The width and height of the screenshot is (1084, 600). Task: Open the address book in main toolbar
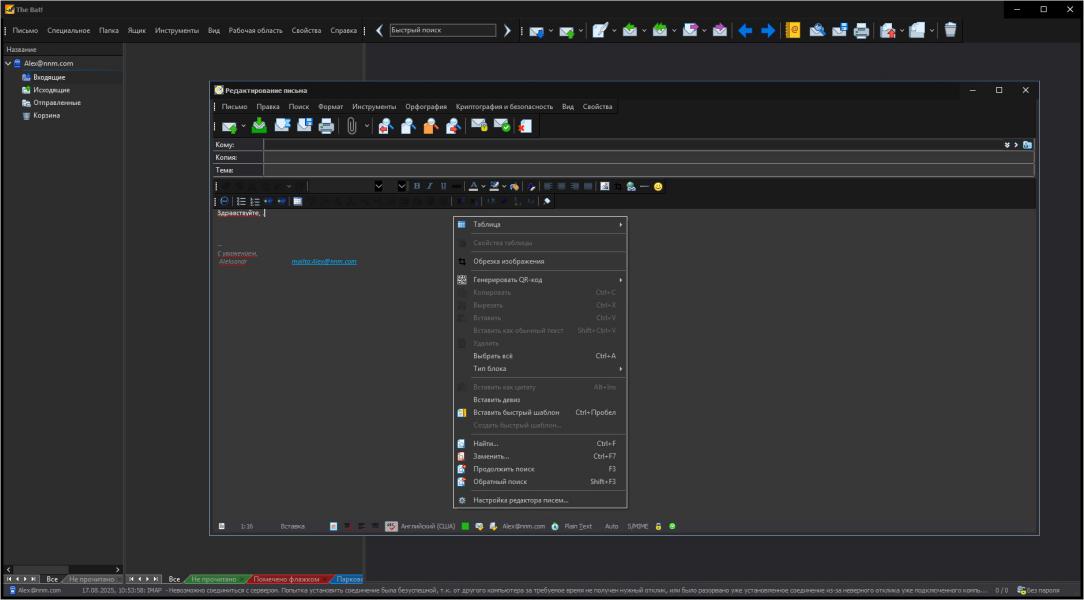click(793, 31)
